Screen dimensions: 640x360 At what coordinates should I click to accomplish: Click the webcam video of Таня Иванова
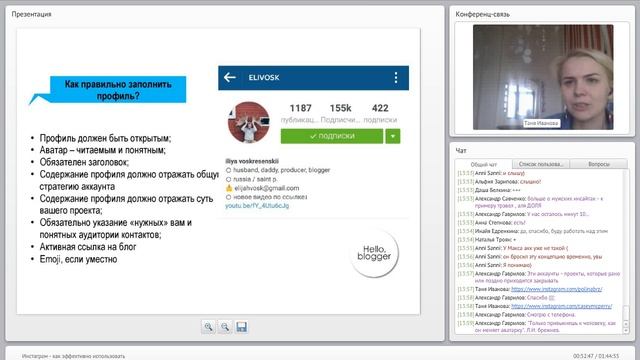pos(543,77)
